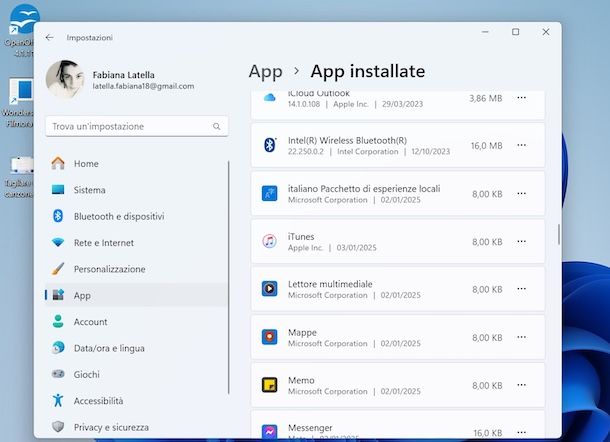Open options menu for Memo

tap(521, 385)
